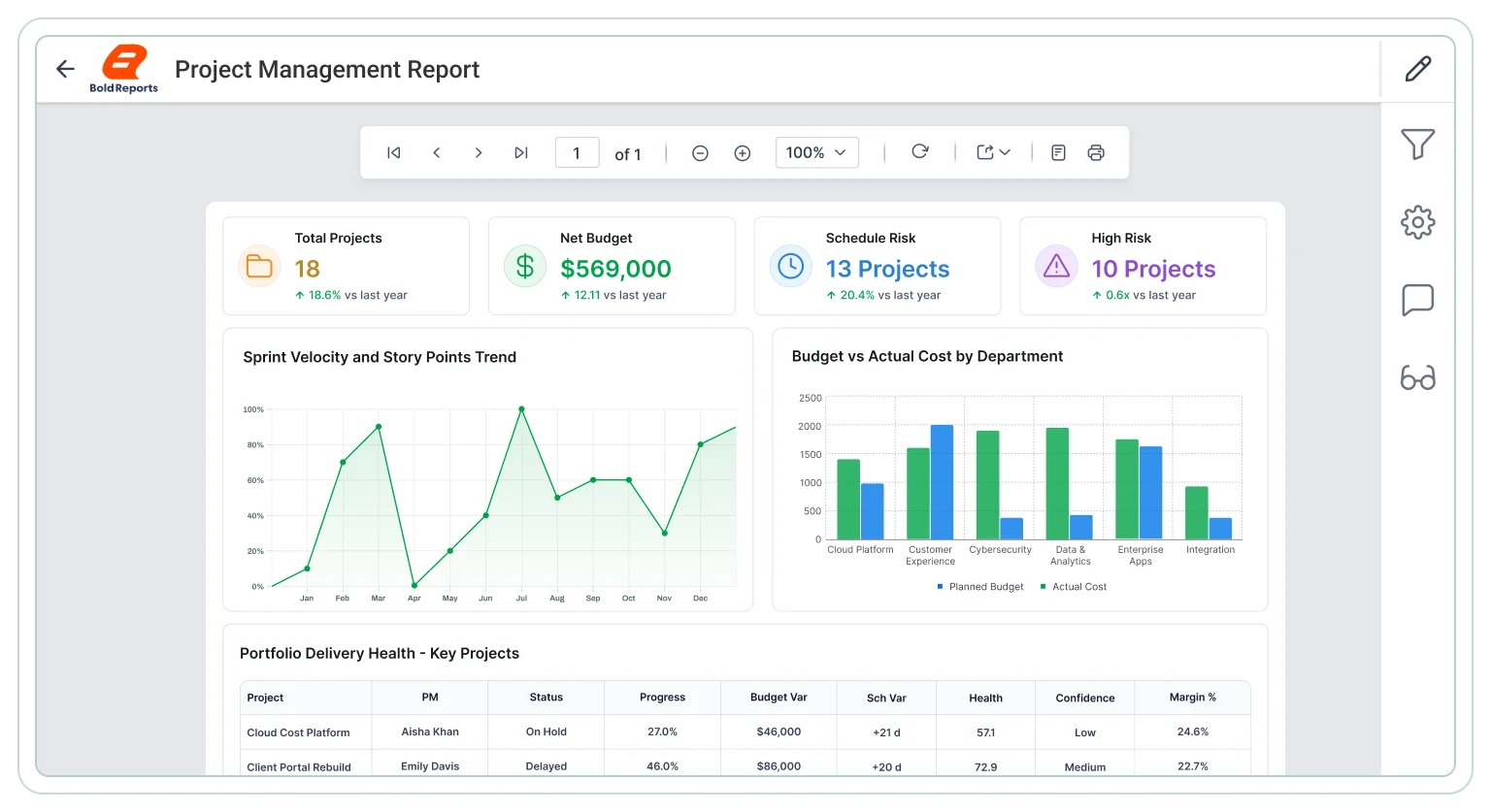Image resolution: width=1491 pixels, height=812 pixels.
Task: Open the filter funnel panel
Action: (x=1418, y=145)
